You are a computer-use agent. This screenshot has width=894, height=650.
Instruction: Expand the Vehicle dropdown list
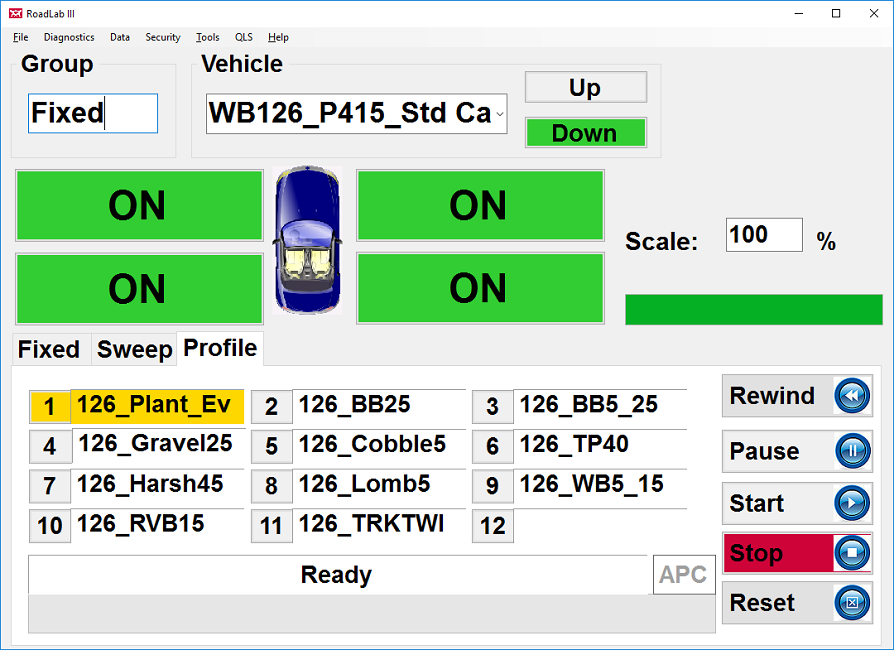(x=499, y=114)
